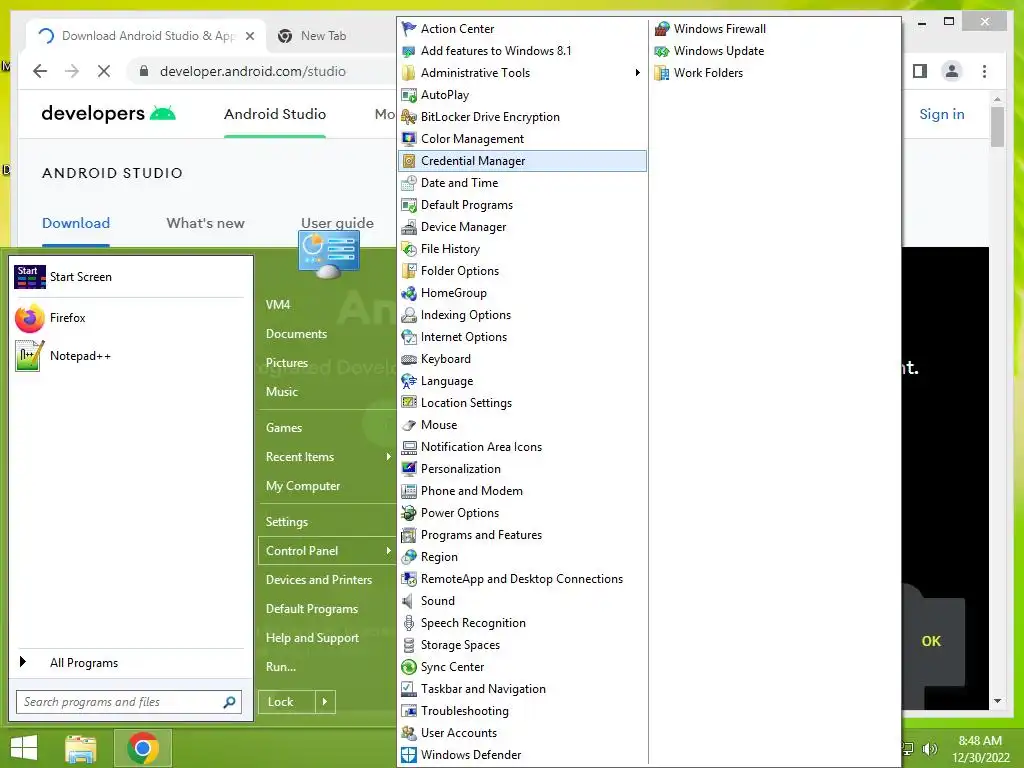This screenshot has width=1024, height=768.
Task: Click Sign in link in Chrome
Action: point(942,114)
